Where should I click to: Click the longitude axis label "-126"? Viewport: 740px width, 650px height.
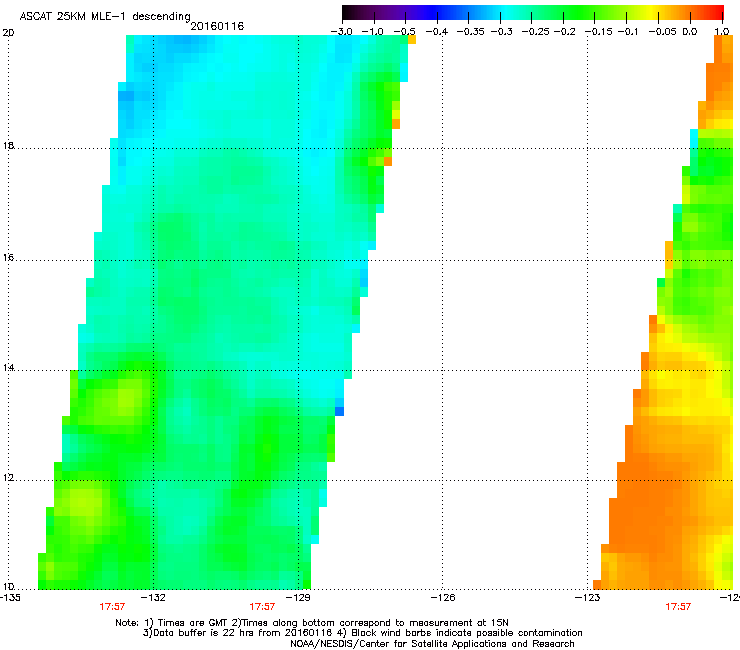click(x=443, y=598)
